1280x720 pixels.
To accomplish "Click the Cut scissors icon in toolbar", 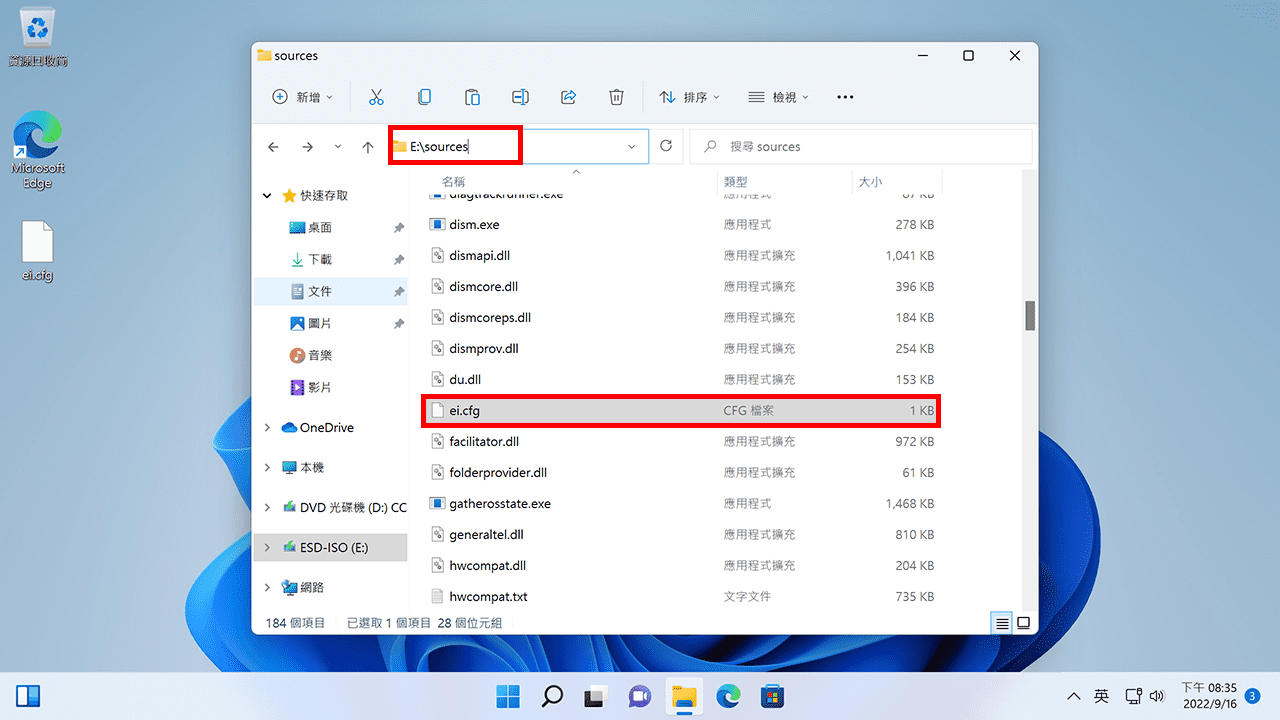I will (x=376, y=97).
